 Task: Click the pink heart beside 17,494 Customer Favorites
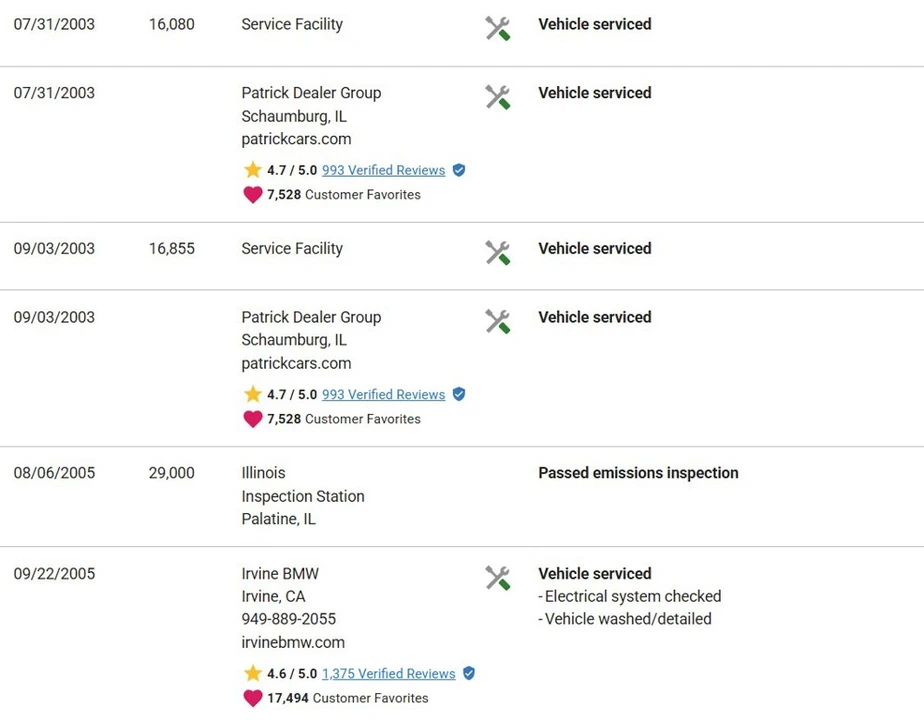253,698
